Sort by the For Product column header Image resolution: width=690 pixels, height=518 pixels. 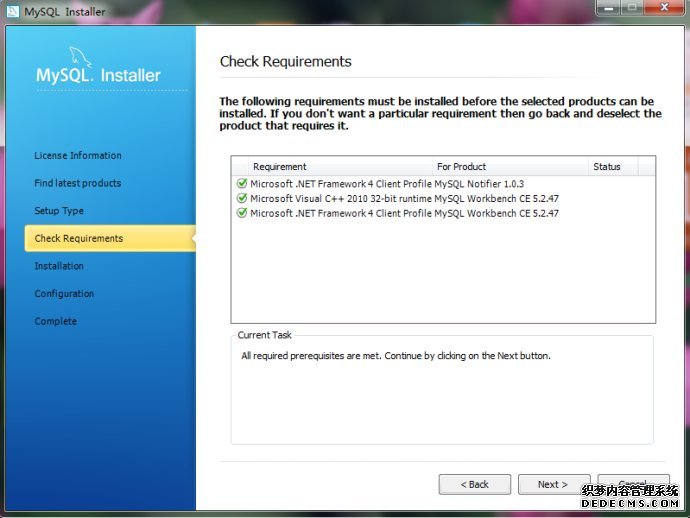click(x=462, y=167)
